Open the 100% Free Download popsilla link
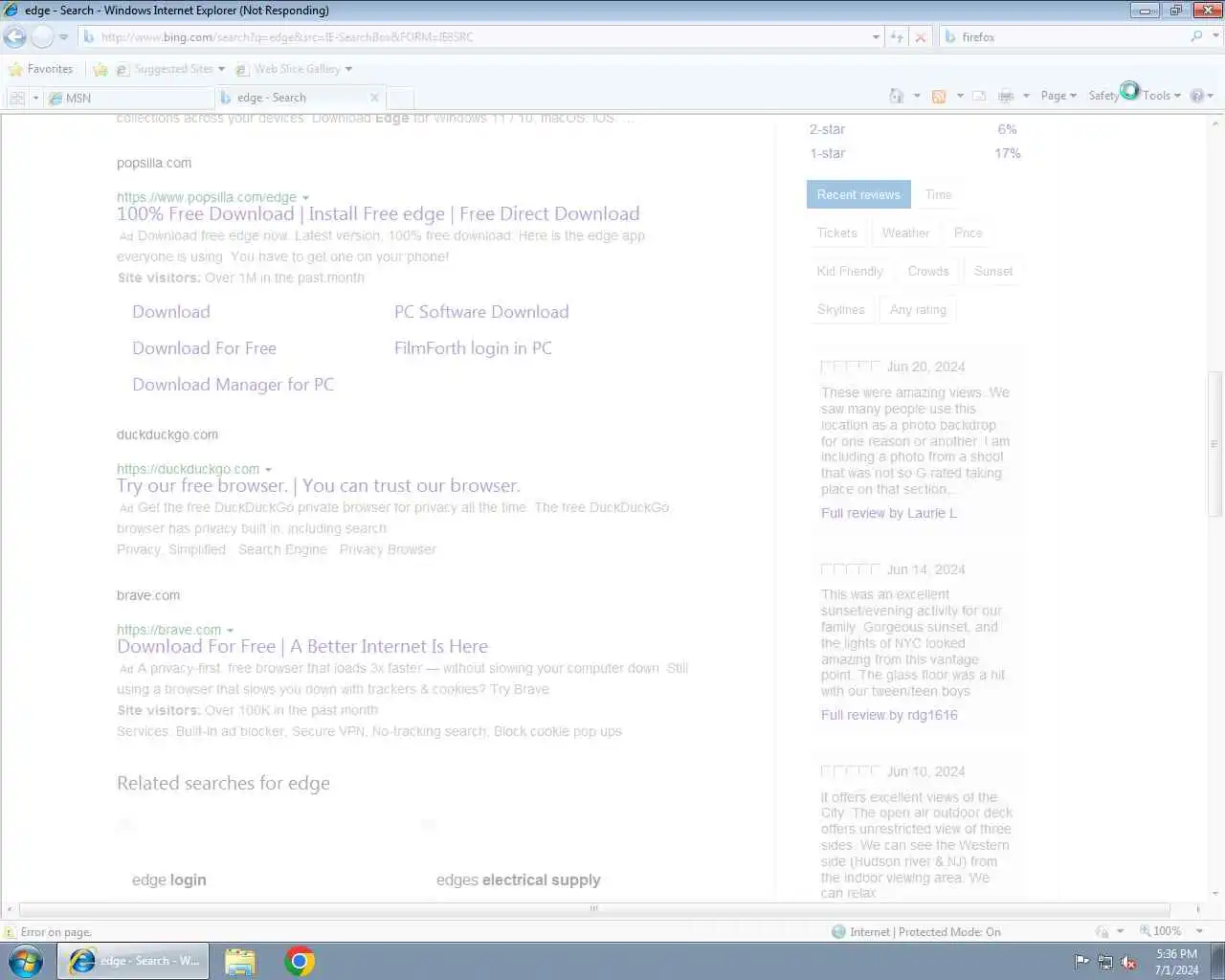The width and height of the screenshot is (1225, 980). tap(378, 214)
